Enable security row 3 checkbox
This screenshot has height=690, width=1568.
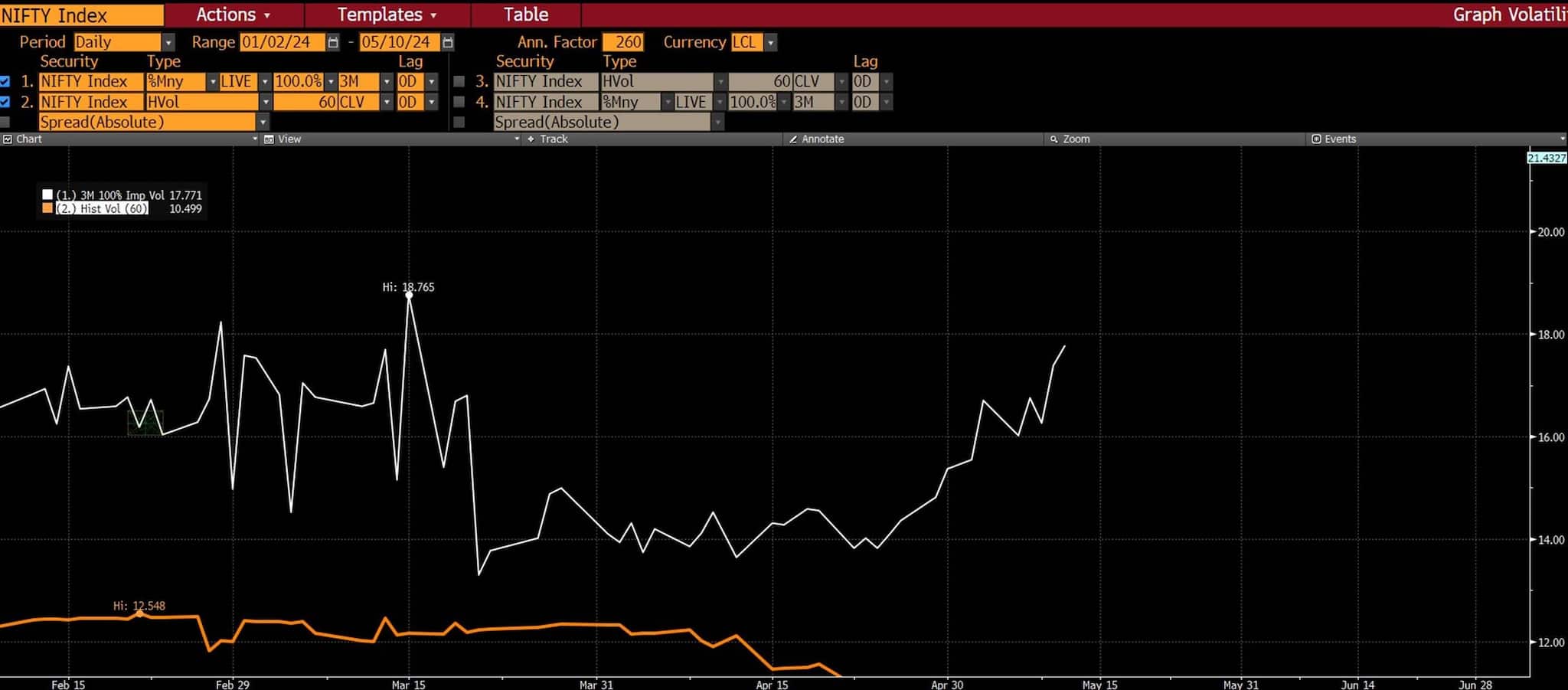[459, 81]
